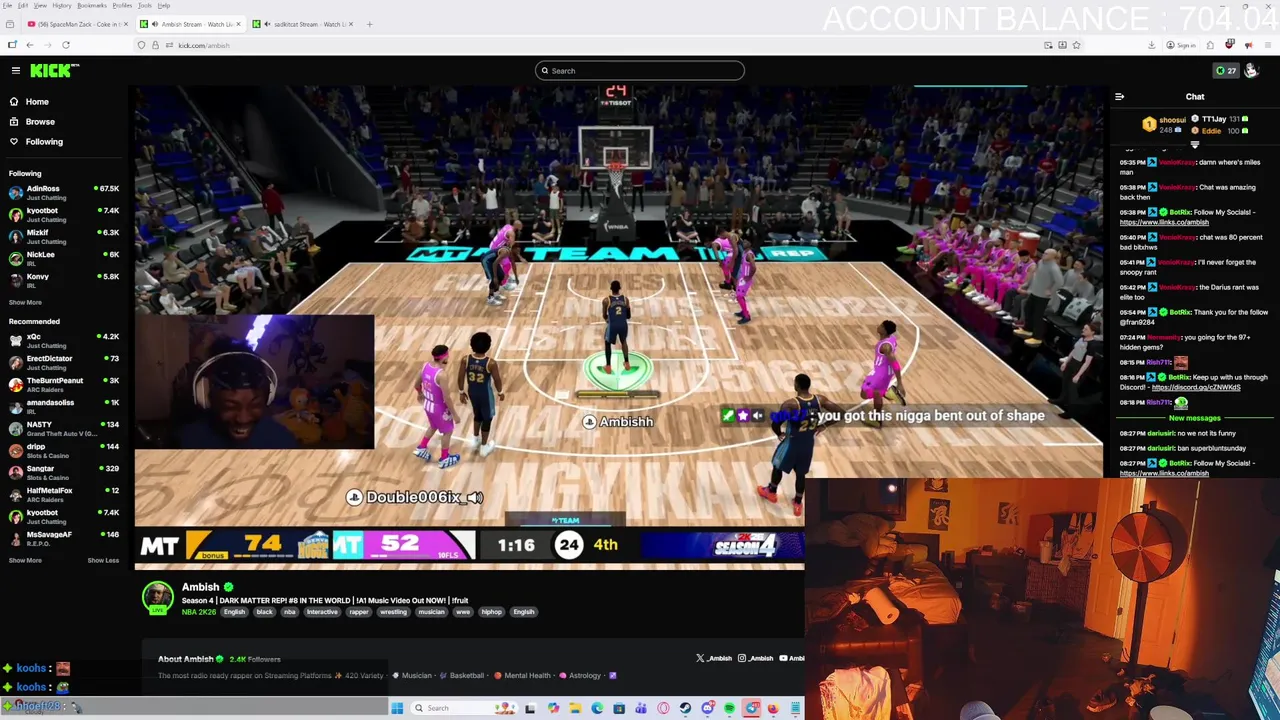
Task: Click the Ambish channel name
Action: 200,587
